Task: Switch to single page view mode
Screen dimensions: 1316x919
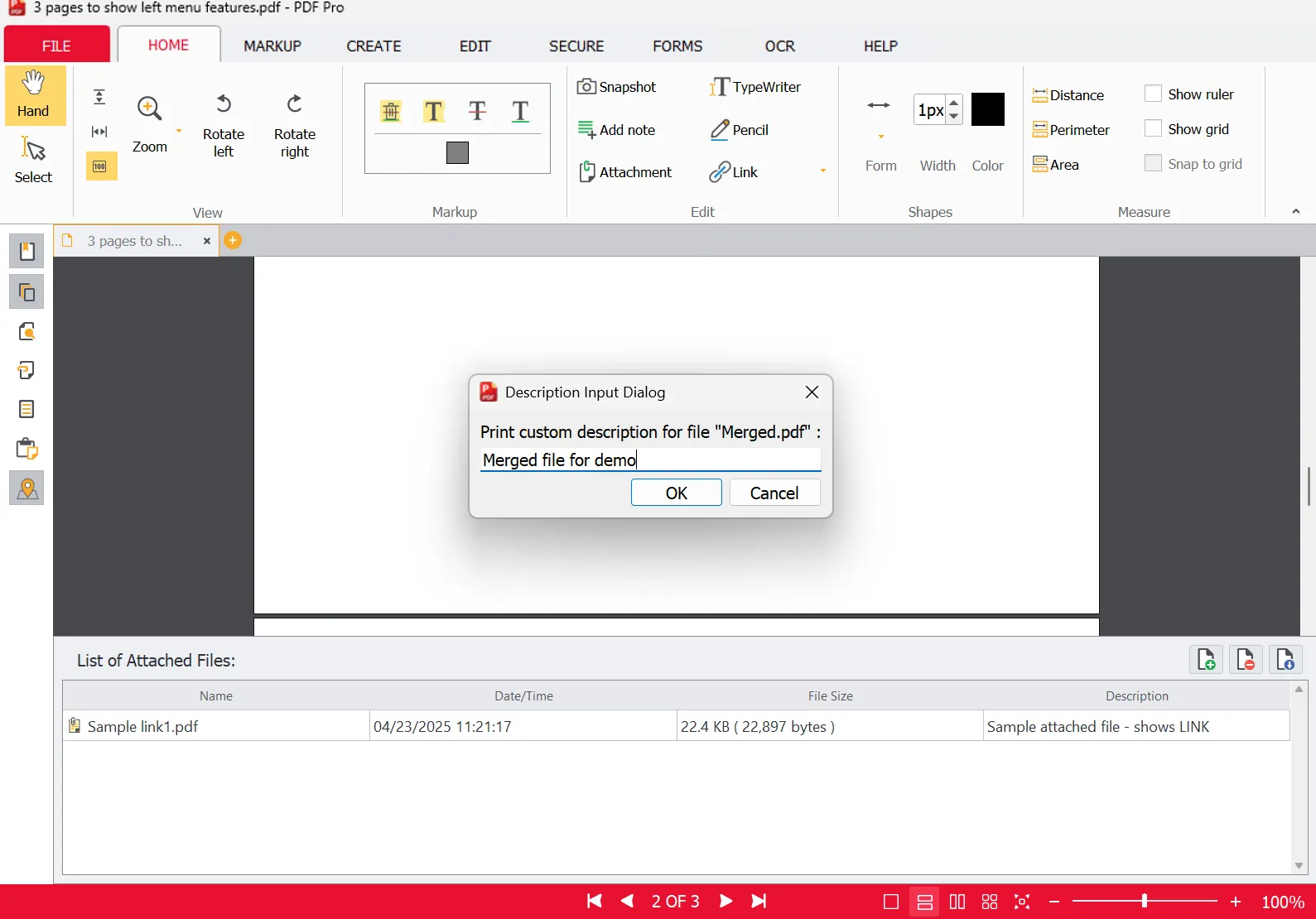Action: point(891,902)
